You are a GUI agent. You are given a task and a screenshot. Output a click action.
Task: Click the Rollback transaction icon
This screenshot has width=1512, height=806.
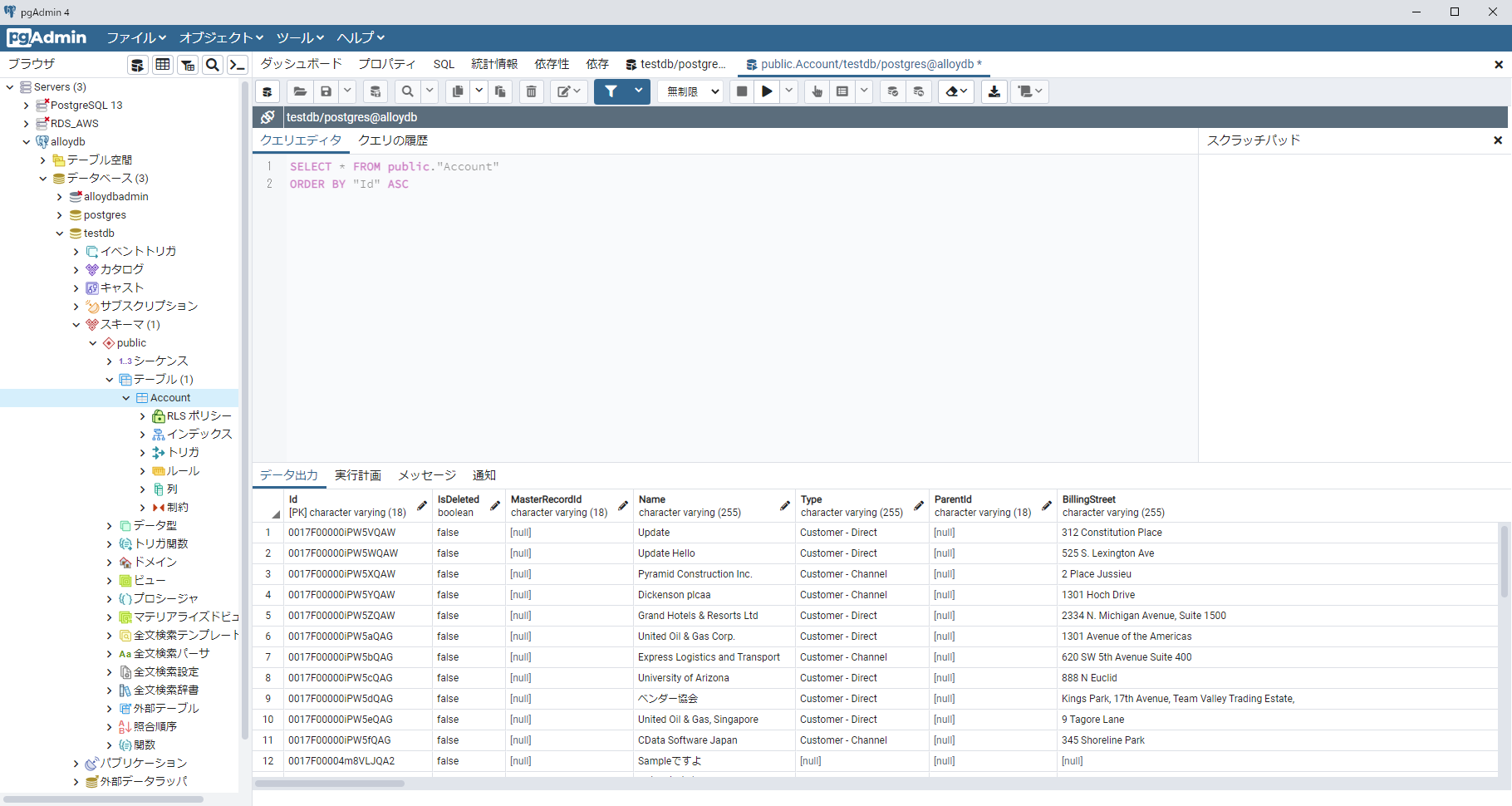click(x=919, y=91)
